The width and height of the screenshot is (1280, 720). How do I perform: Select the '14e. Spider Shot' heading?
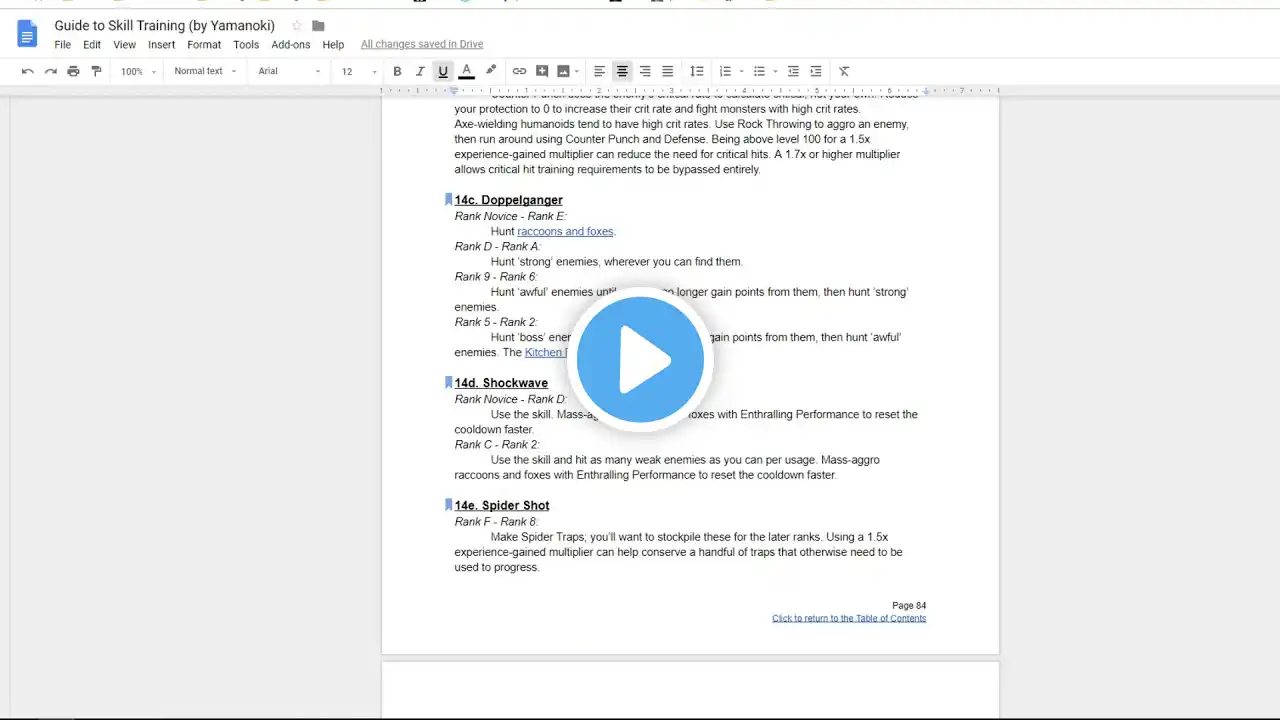[502, 506]
